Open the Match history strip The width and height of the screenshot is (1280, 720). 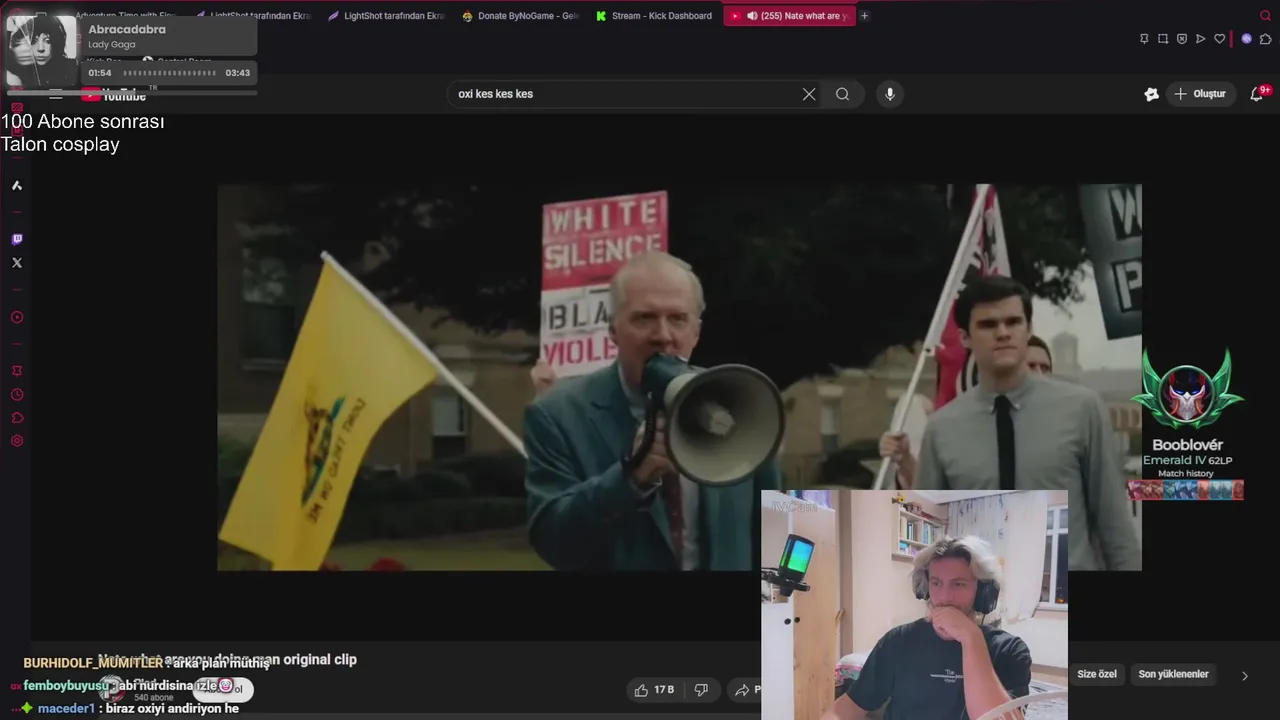click(x=1186, y=490)
